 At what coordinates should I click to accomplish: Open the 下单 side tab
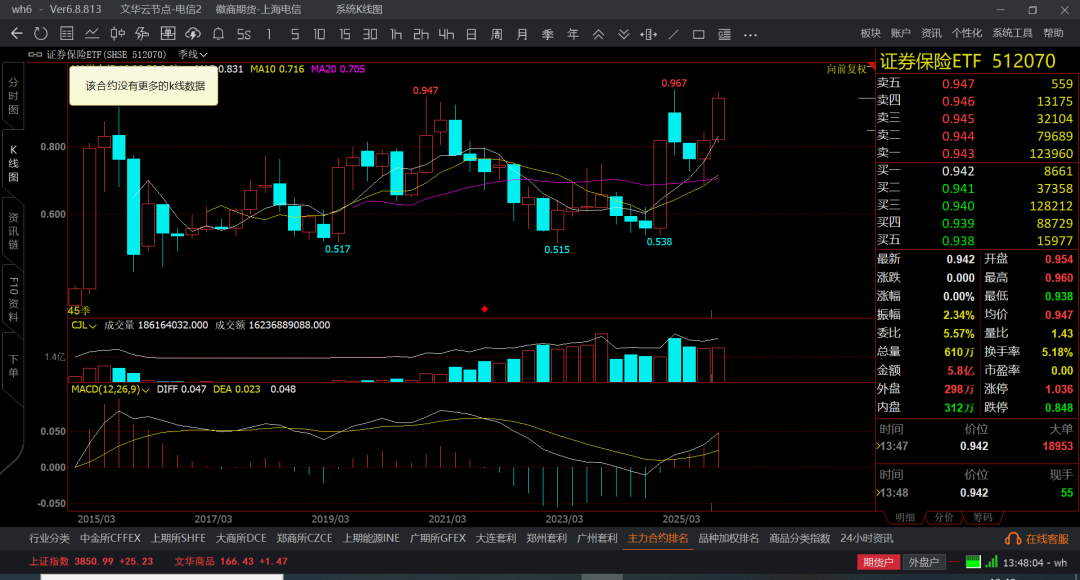(x=13, y=366)
